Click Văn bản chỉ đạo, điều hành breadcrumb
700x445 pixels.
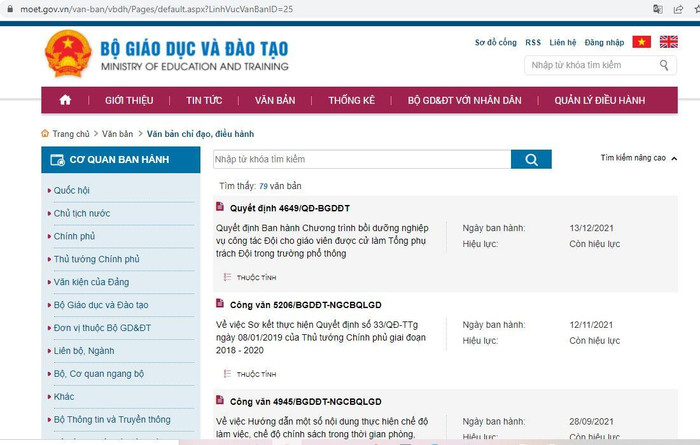tap(200, 134)
